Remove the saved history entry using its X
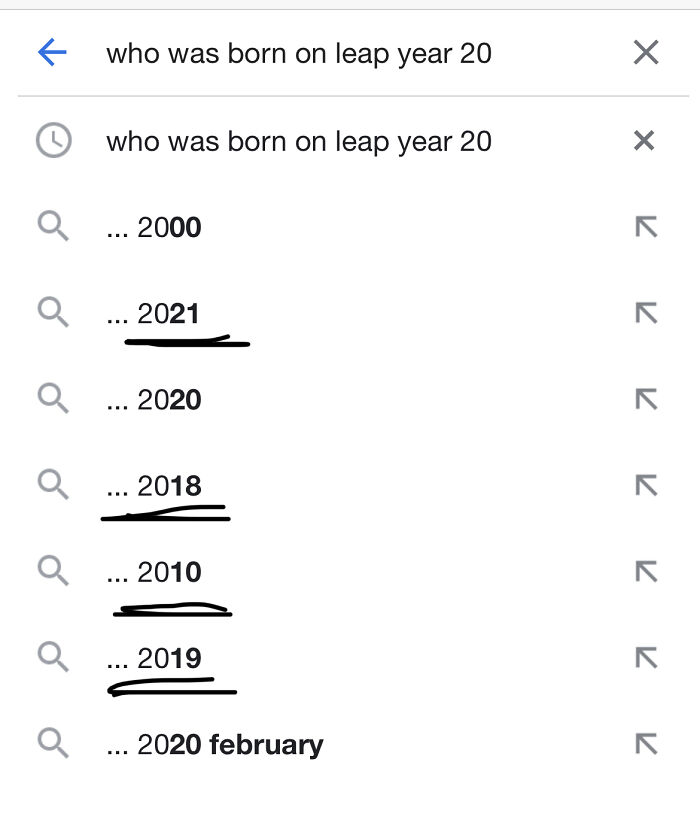Viewport: 700px width, 835px height. pyautogui.click(x=646, y=141)
